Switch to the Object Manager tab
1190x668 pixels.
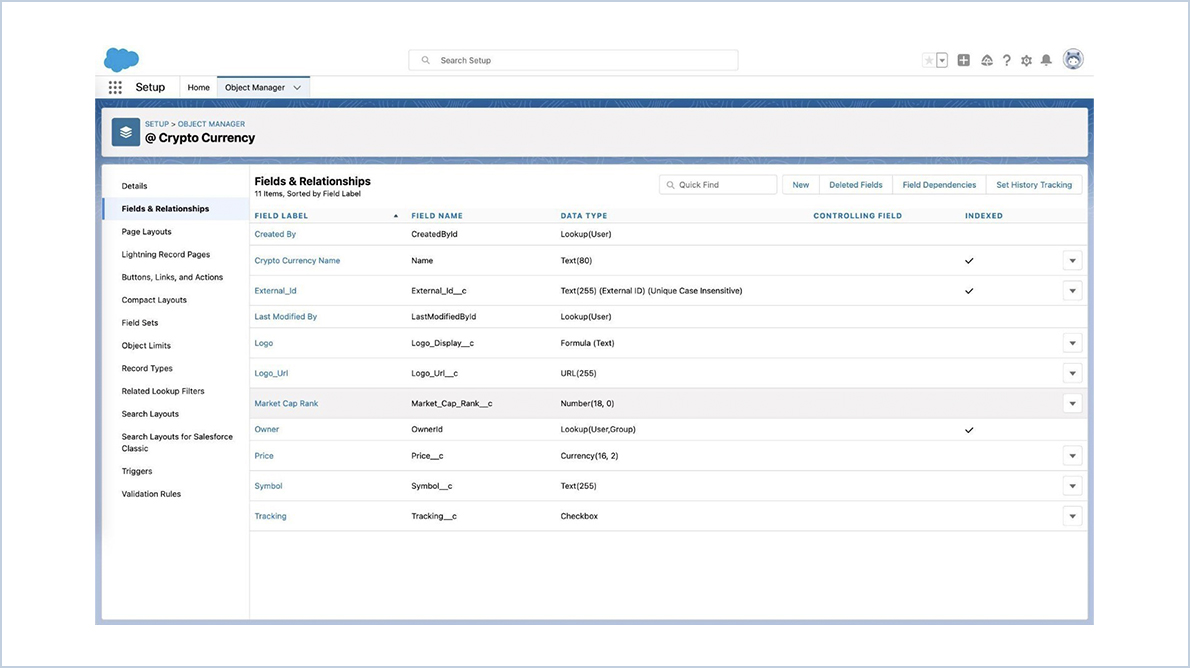pyautogui.click(x=255, y=87)
